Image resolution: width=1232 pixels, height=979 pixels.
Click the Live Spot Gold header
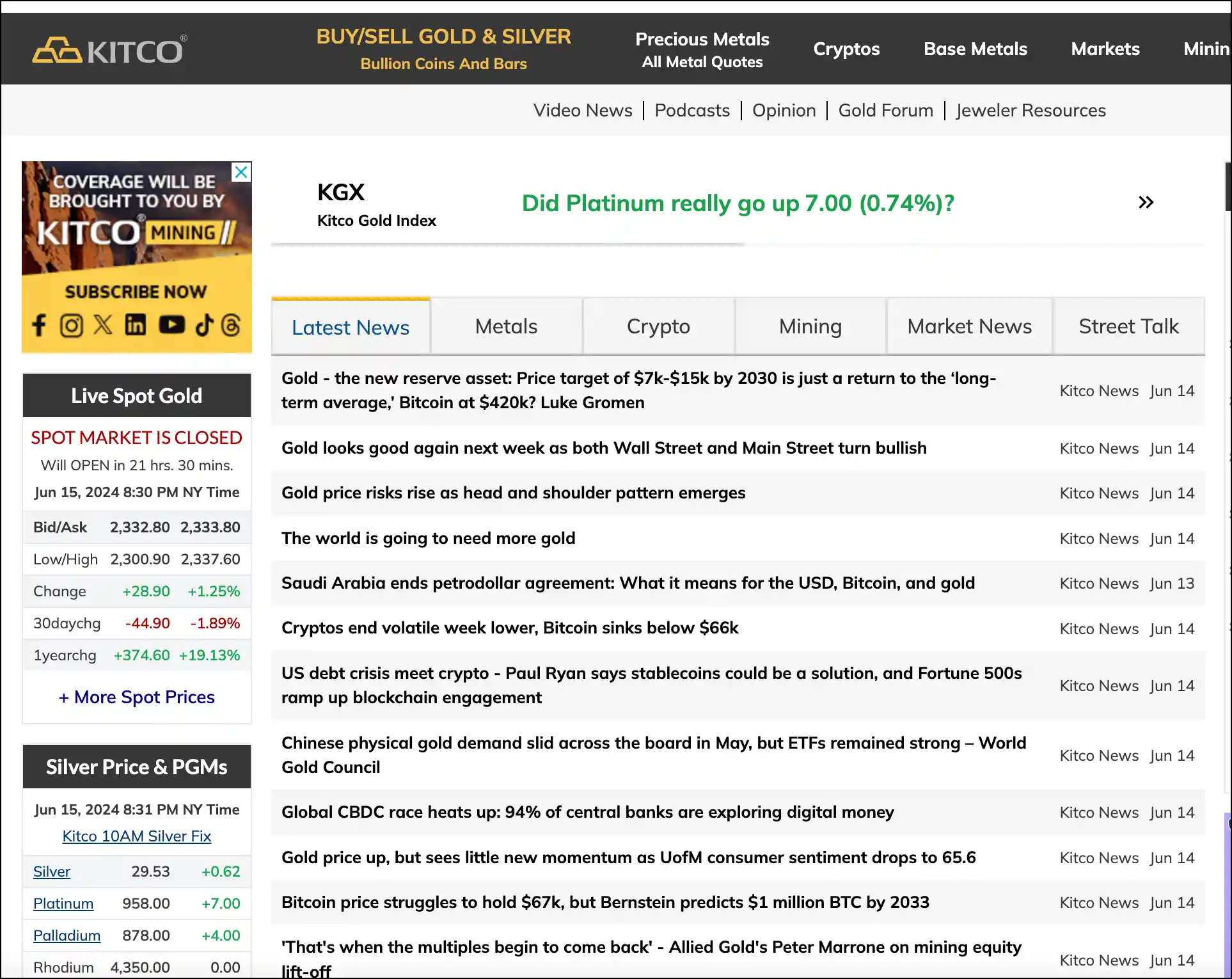pos(136,395)
